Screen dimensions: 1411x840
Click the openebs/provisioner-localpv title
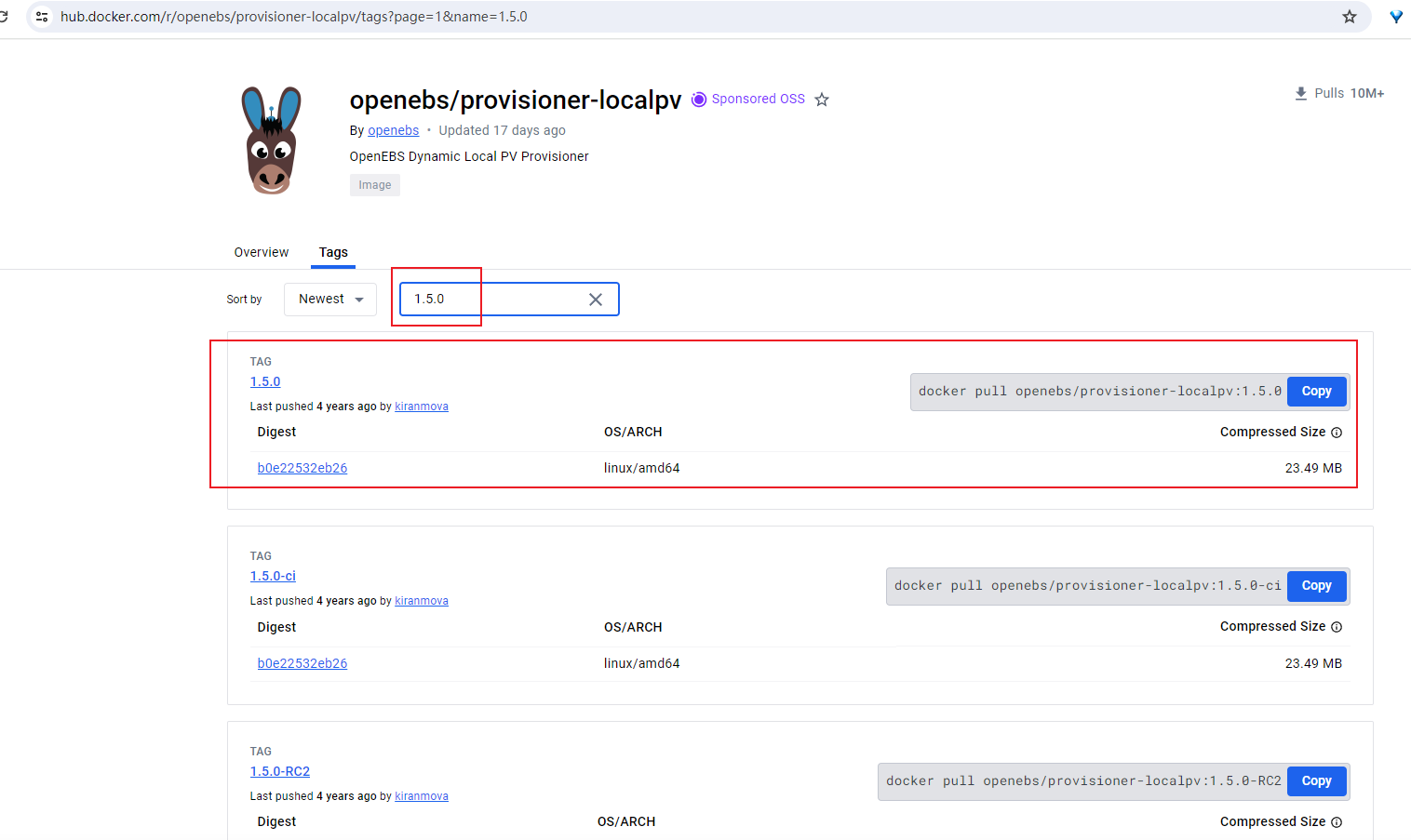tap(516, 100)
